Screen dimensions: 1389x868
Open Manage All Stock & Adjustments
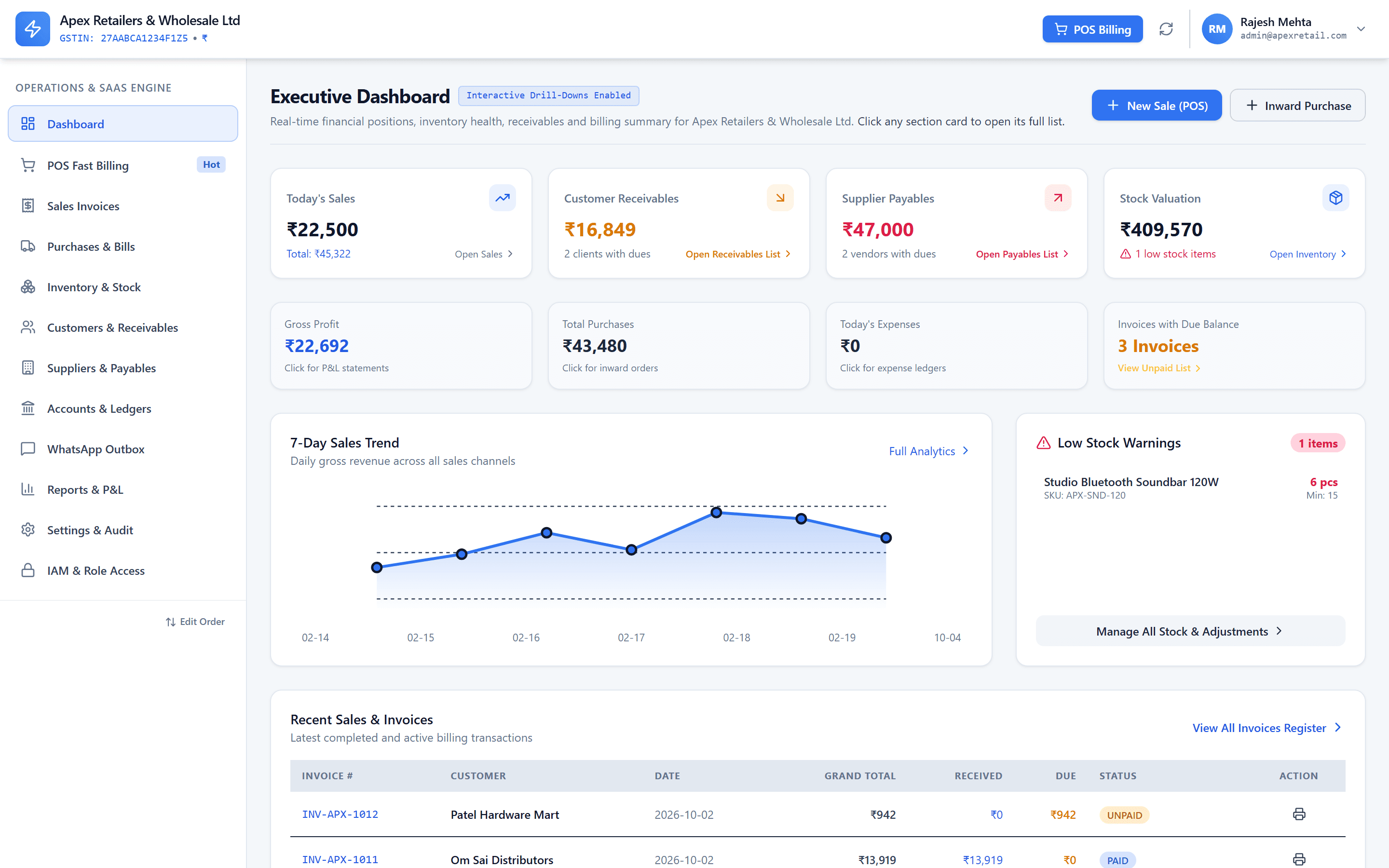click(1190, 631)
